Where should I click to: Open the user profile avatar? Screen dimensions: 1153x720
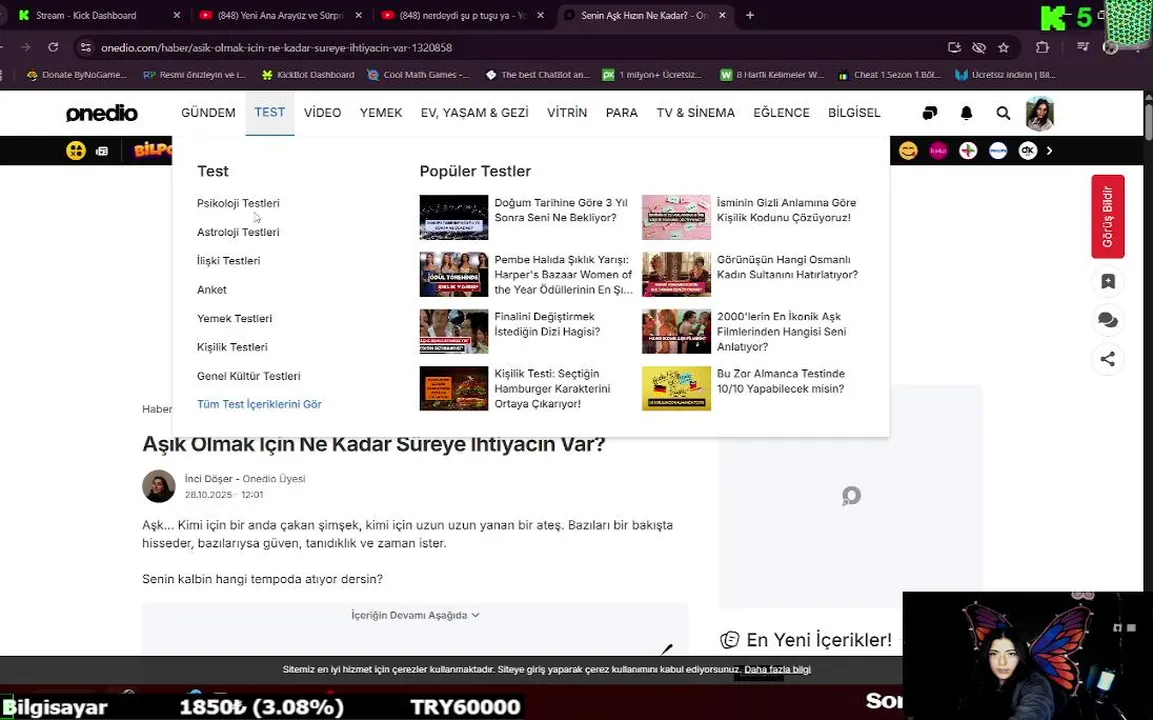pos(1040,113)
